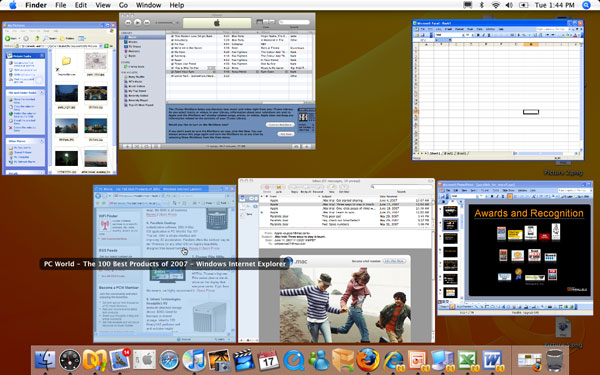600x375 pixels.
Task: Open the Trash in the Dock
Action: 554,360
